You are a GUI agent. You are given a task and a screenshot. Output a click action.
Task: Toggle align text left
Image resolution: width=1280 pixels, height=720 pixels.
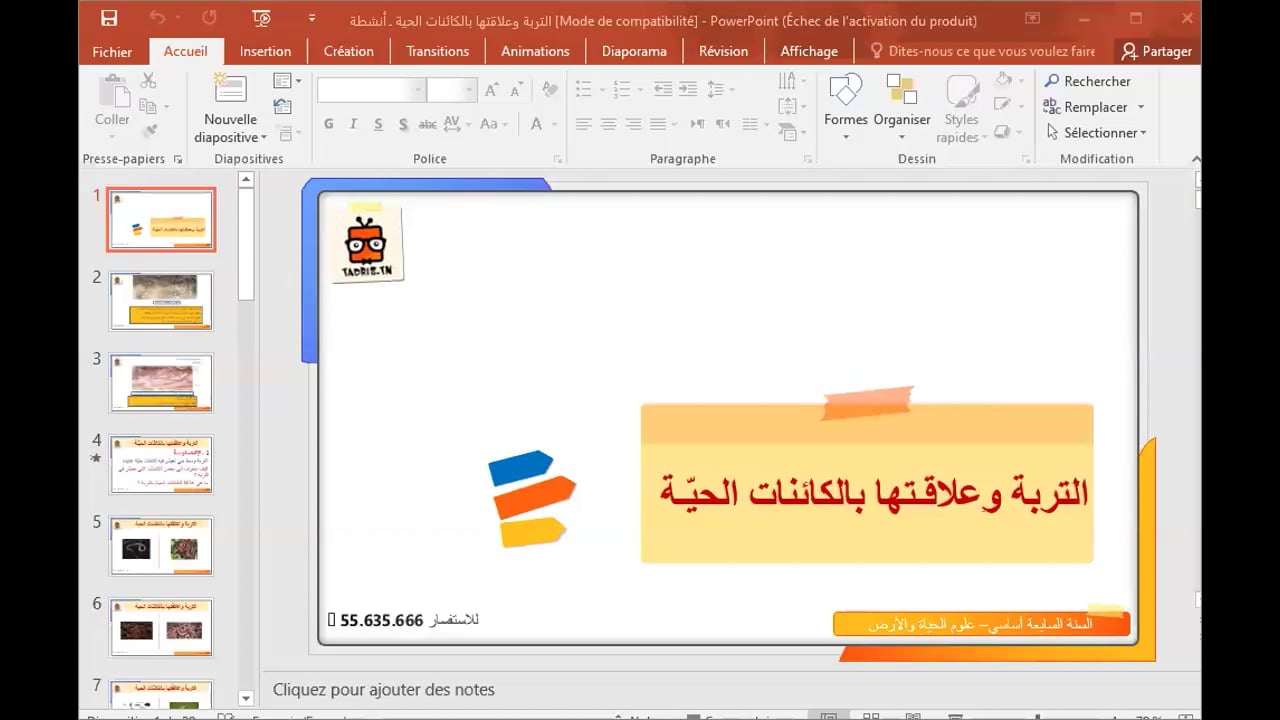coord(584,124)
